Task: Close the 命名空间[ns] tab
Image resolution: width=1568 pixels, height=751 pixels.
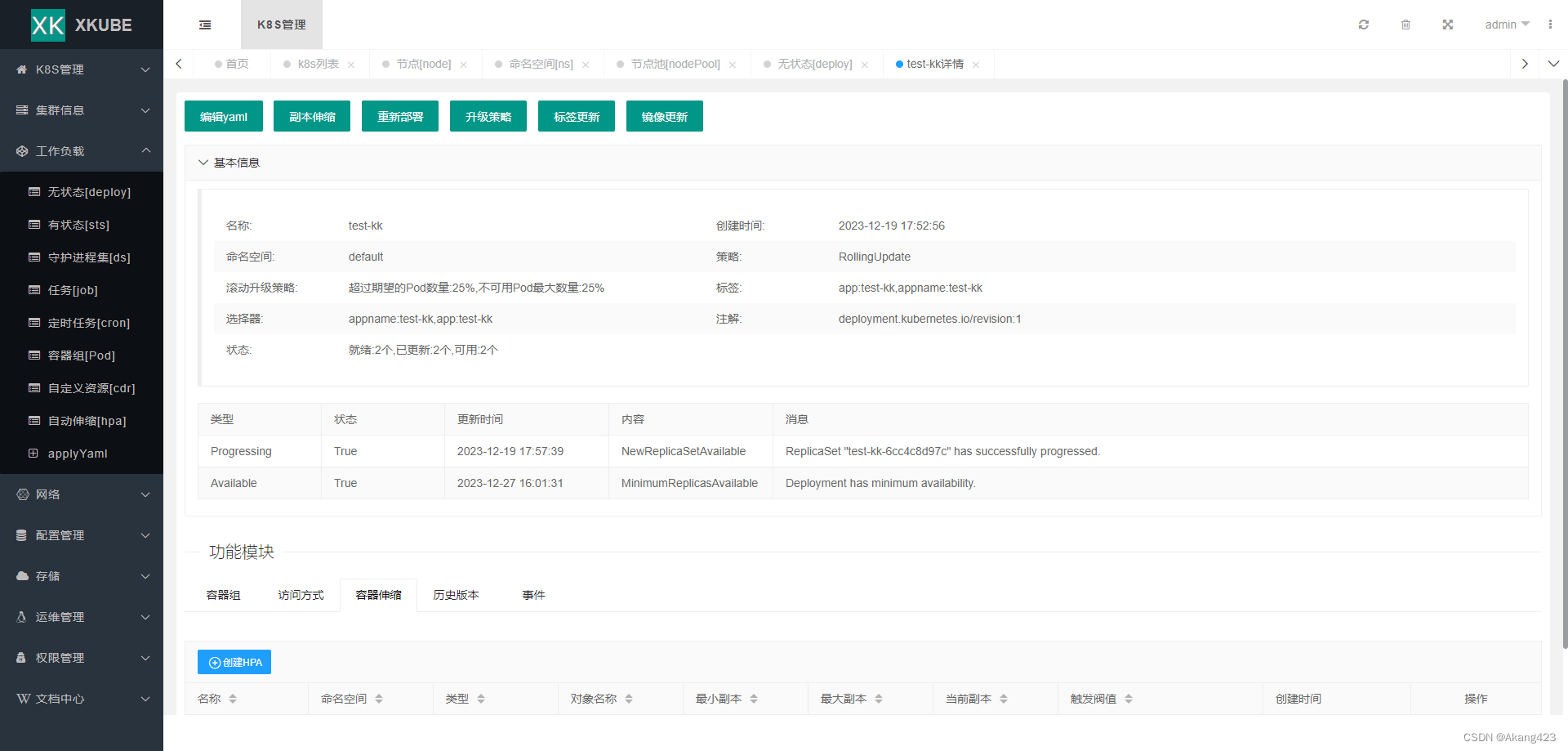Action: coord(586,65)
